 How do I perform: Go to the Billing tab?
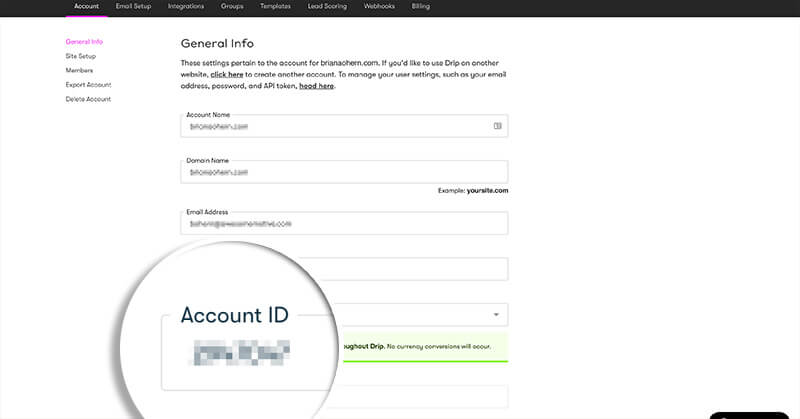(420, 7)
